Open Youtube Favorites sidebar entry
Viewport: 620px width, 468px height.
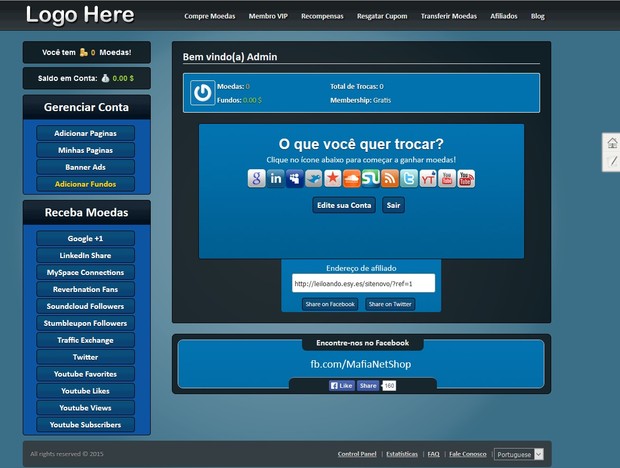85,374
